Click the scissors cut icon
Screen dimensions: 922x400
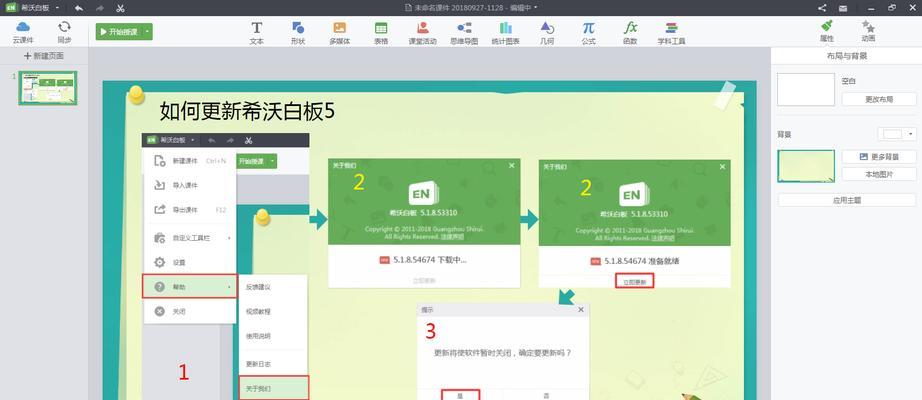coord(120,8)
